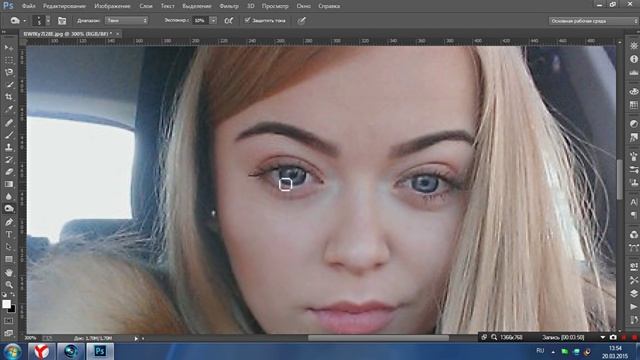The height and width of the screenshot is (360, 640).
Task: Open the Просмотр menu
Action: pos(275,6)
